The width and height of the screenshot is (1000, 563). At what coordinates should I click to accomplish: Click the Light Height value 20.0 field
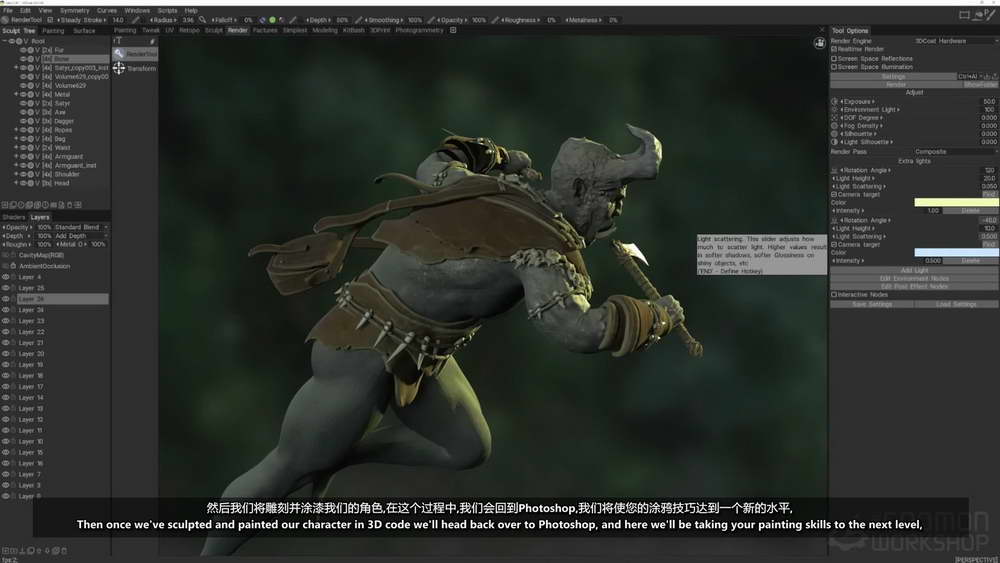click(989, 179)
